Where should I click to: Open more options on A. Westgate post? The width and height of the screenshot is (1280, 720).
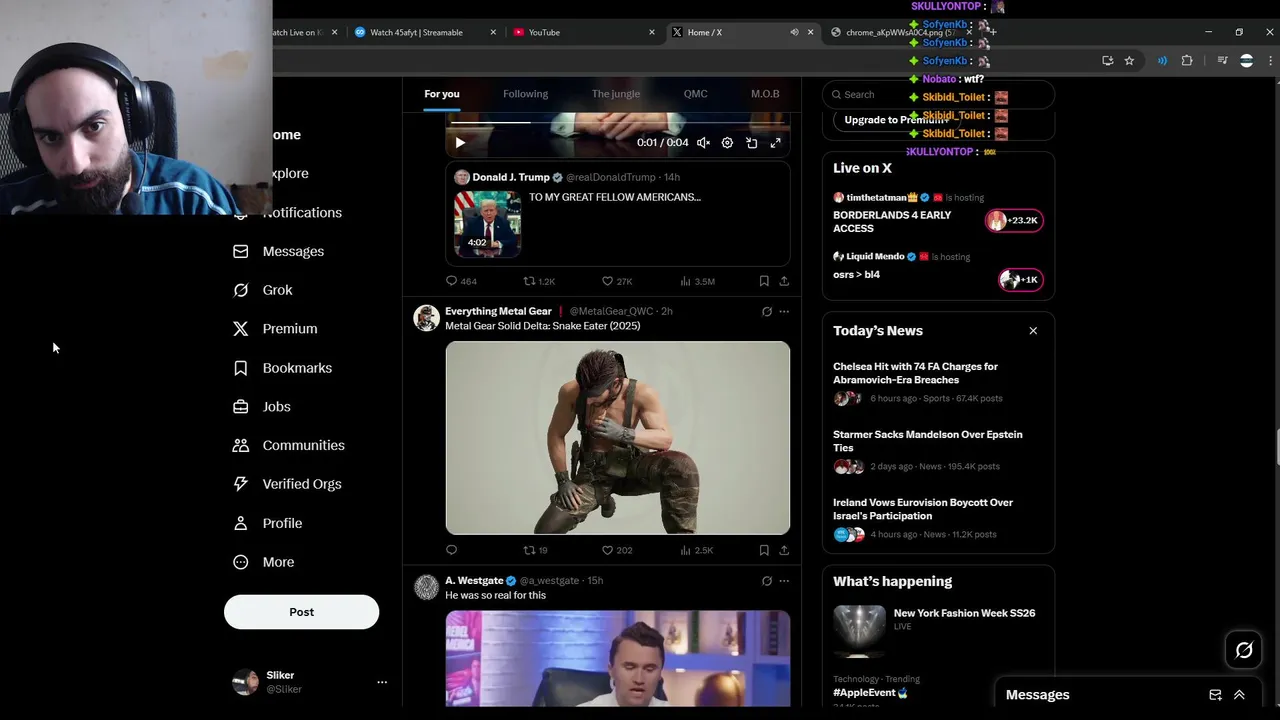click(784, 580)
